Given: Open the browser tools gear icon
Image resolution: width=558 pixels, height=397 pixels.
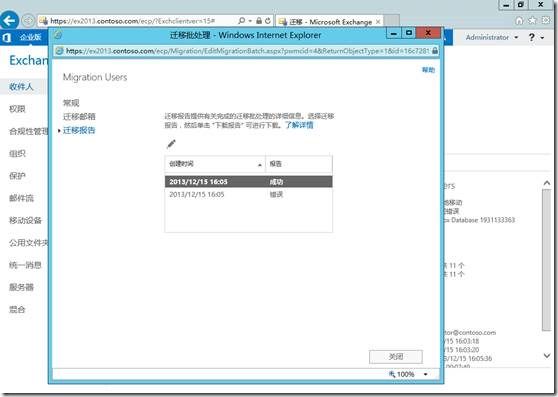Looking at the screenshot, I should coord(546,21).
